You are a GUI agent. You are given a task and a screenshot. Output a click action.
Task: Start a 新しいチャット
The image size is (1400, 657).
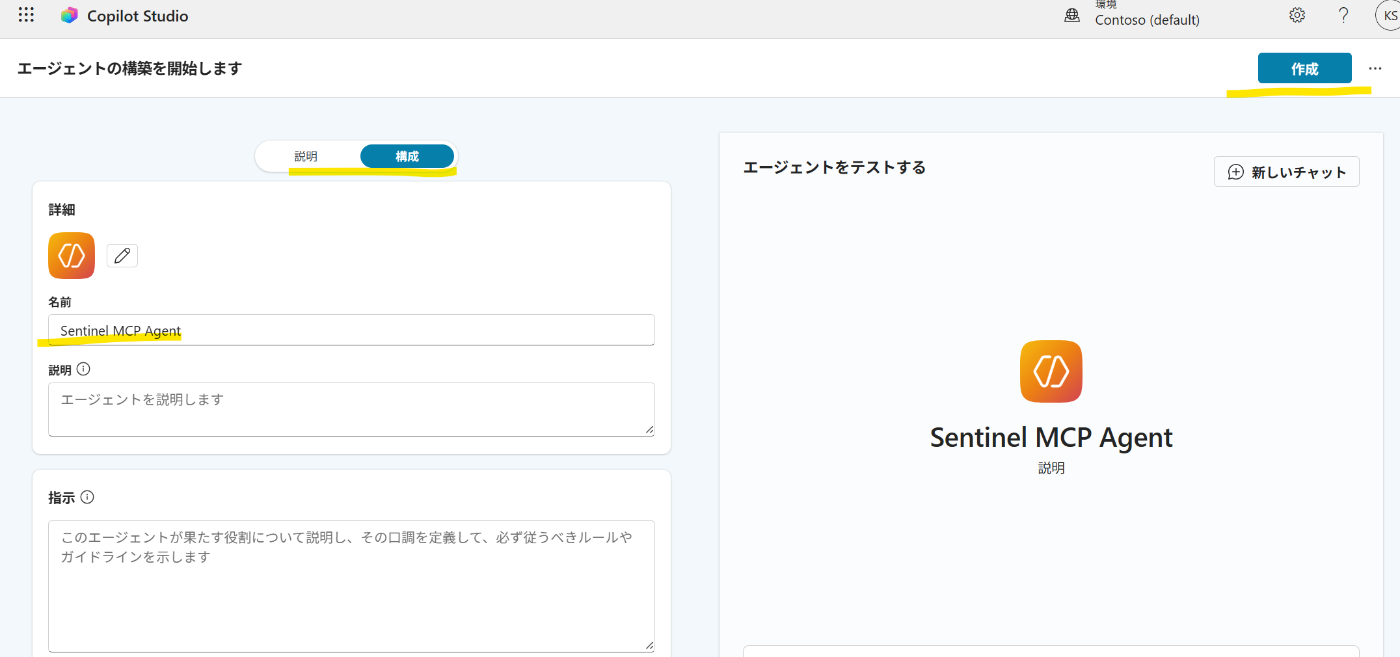tap(1287, 172)
